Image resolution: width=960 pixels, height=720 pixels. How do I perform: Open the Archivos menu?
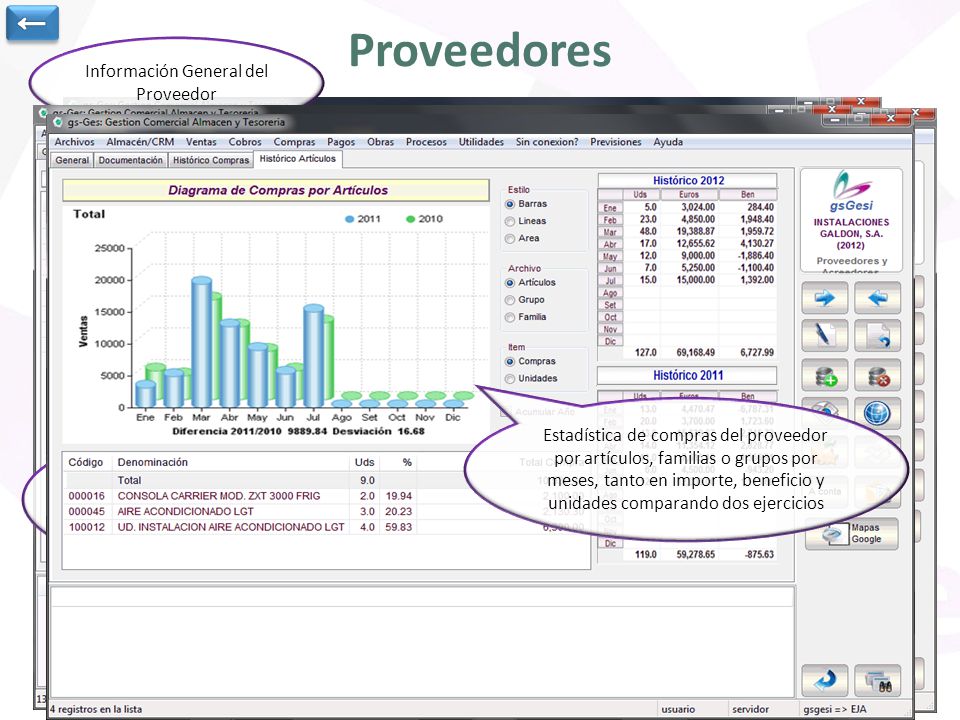click(74, 142)
